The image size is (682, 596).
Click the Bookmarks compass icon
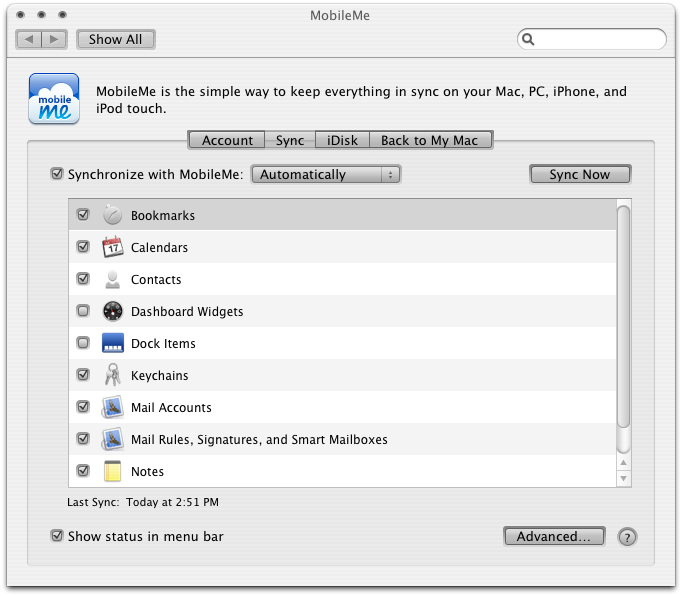(x=113, y=215)
